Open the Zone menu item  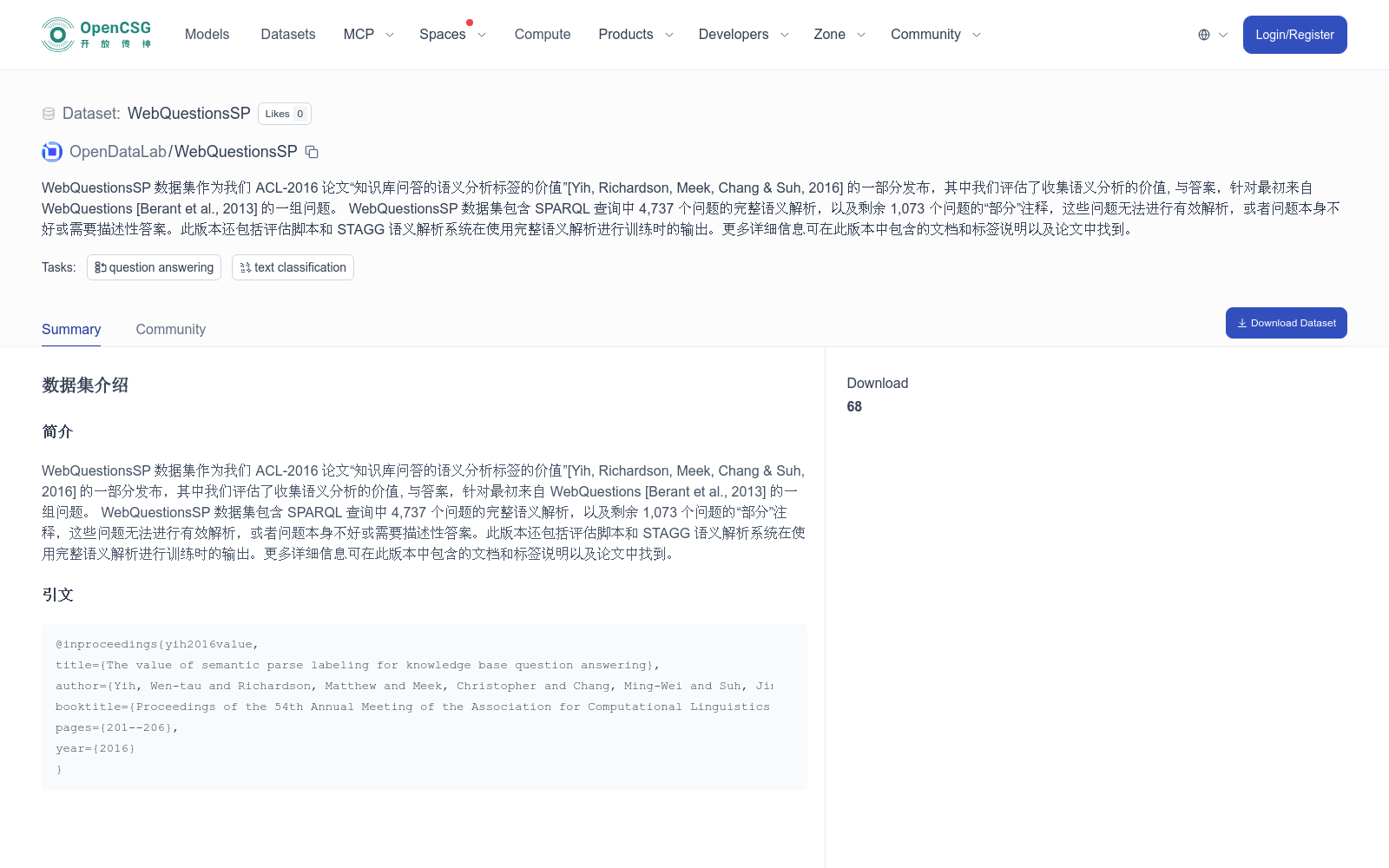(x=830, y=35)
